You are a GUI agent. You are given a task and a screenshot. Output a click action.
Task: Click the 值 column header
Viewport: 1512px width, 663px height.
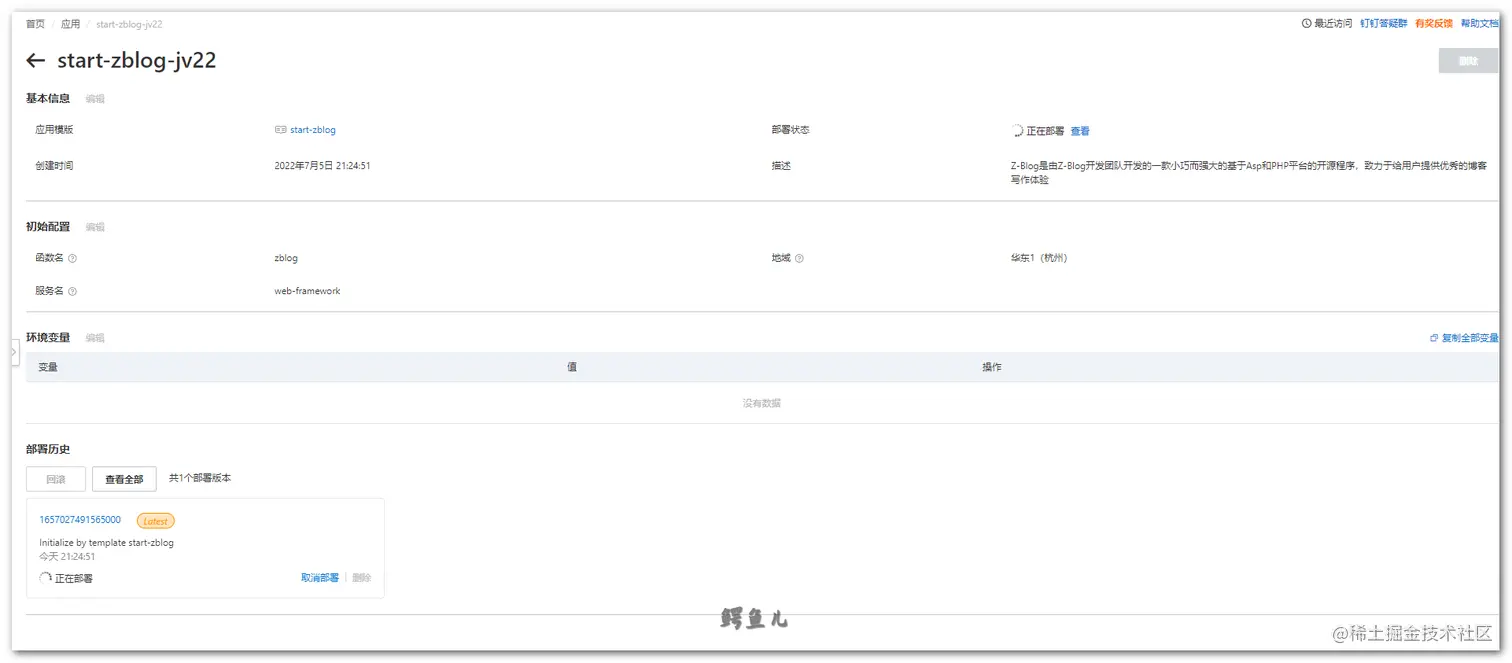point(572,367)
